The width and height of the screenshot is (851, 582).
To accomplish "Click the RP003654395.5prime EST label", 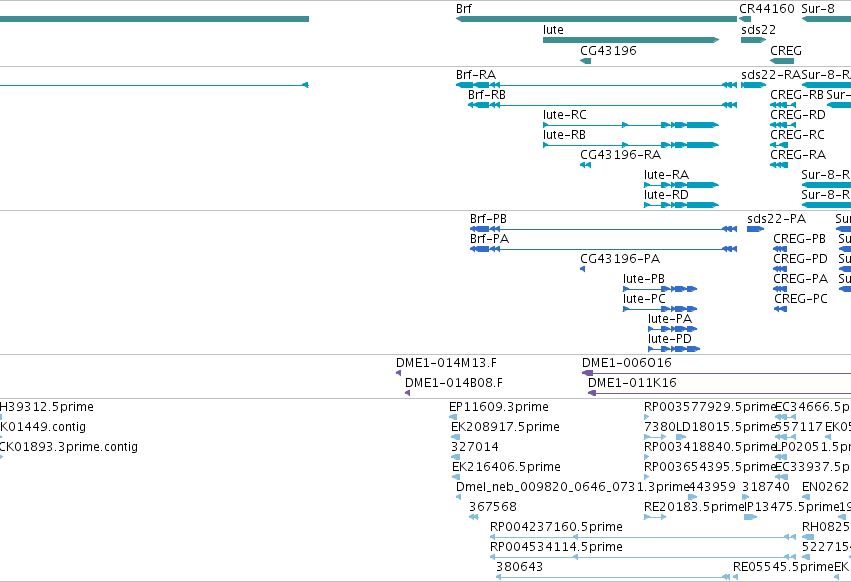I will tap(710, 467).
